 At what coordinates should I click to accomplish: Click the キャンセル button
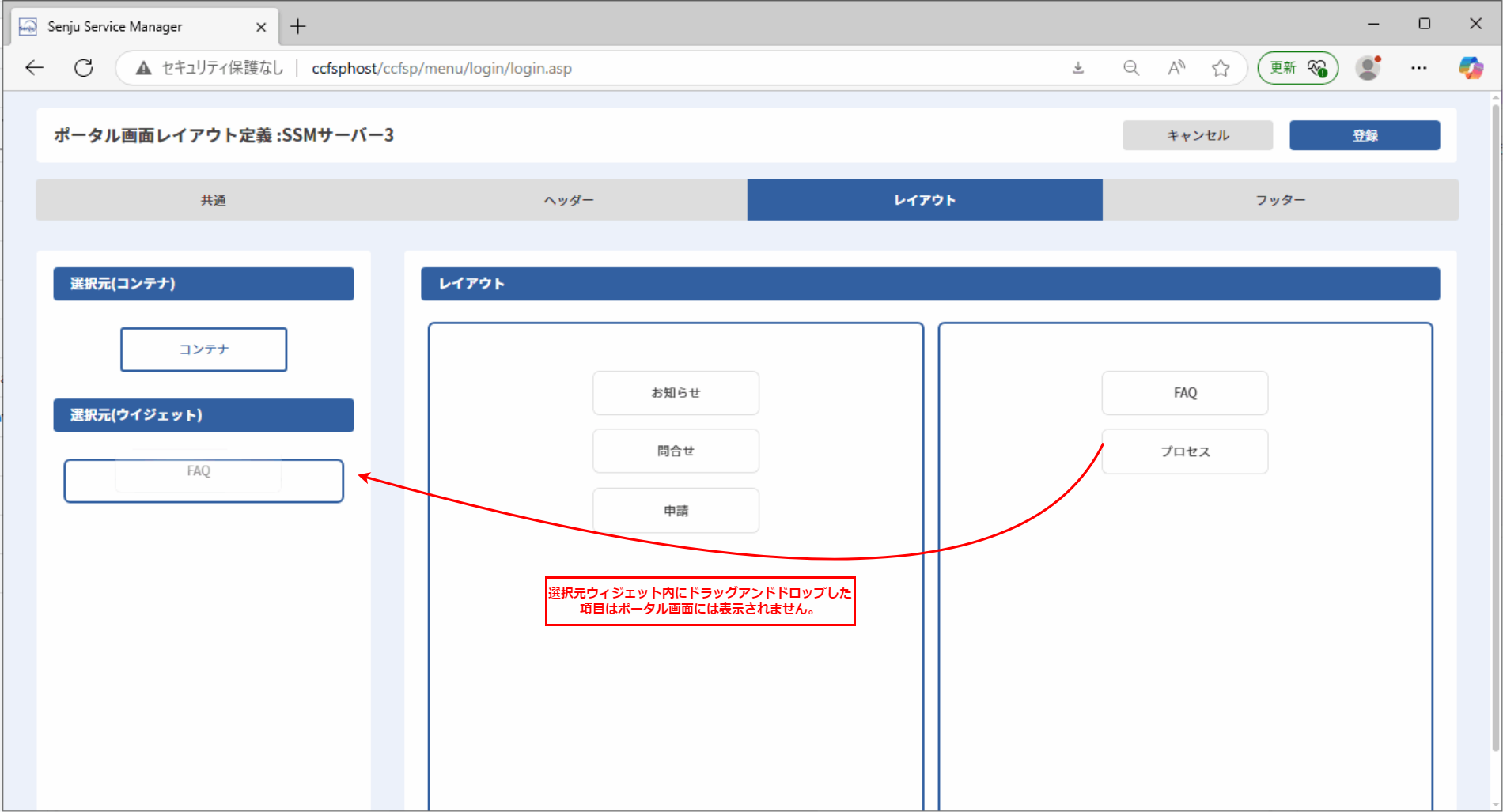point(1198,135)
